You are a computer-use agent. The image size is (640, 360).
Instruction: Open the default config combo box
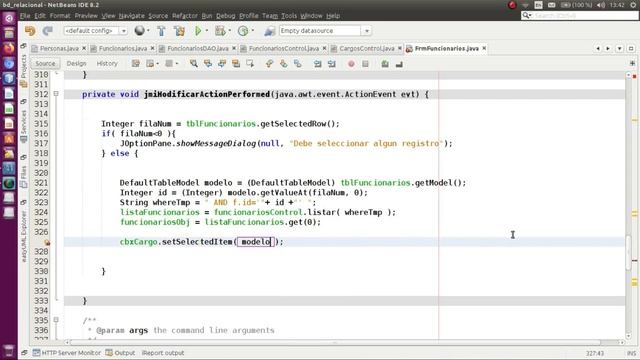[x=95, y=31]
